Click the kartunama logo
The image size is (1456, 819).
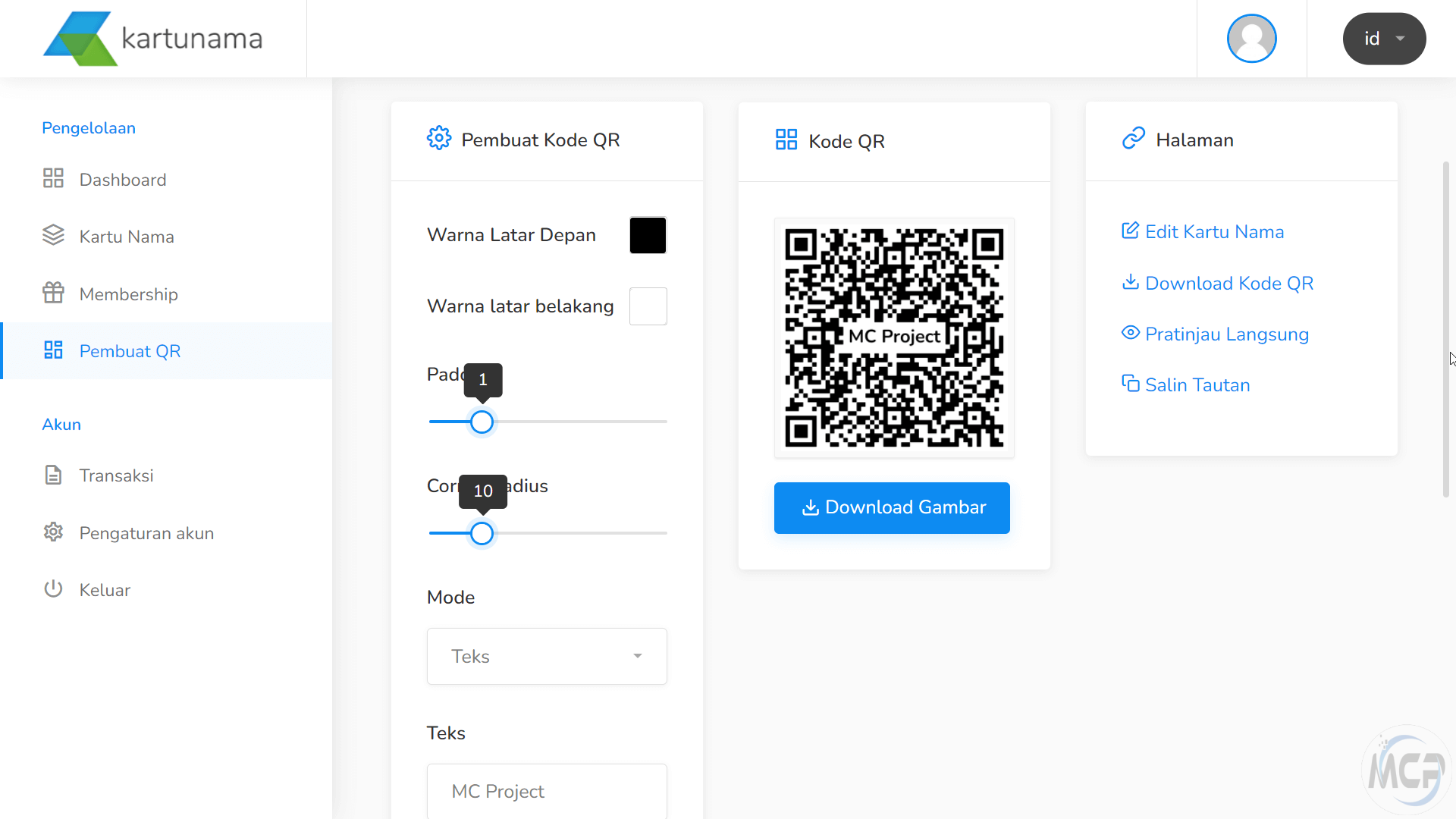click(x=152, y=39)
